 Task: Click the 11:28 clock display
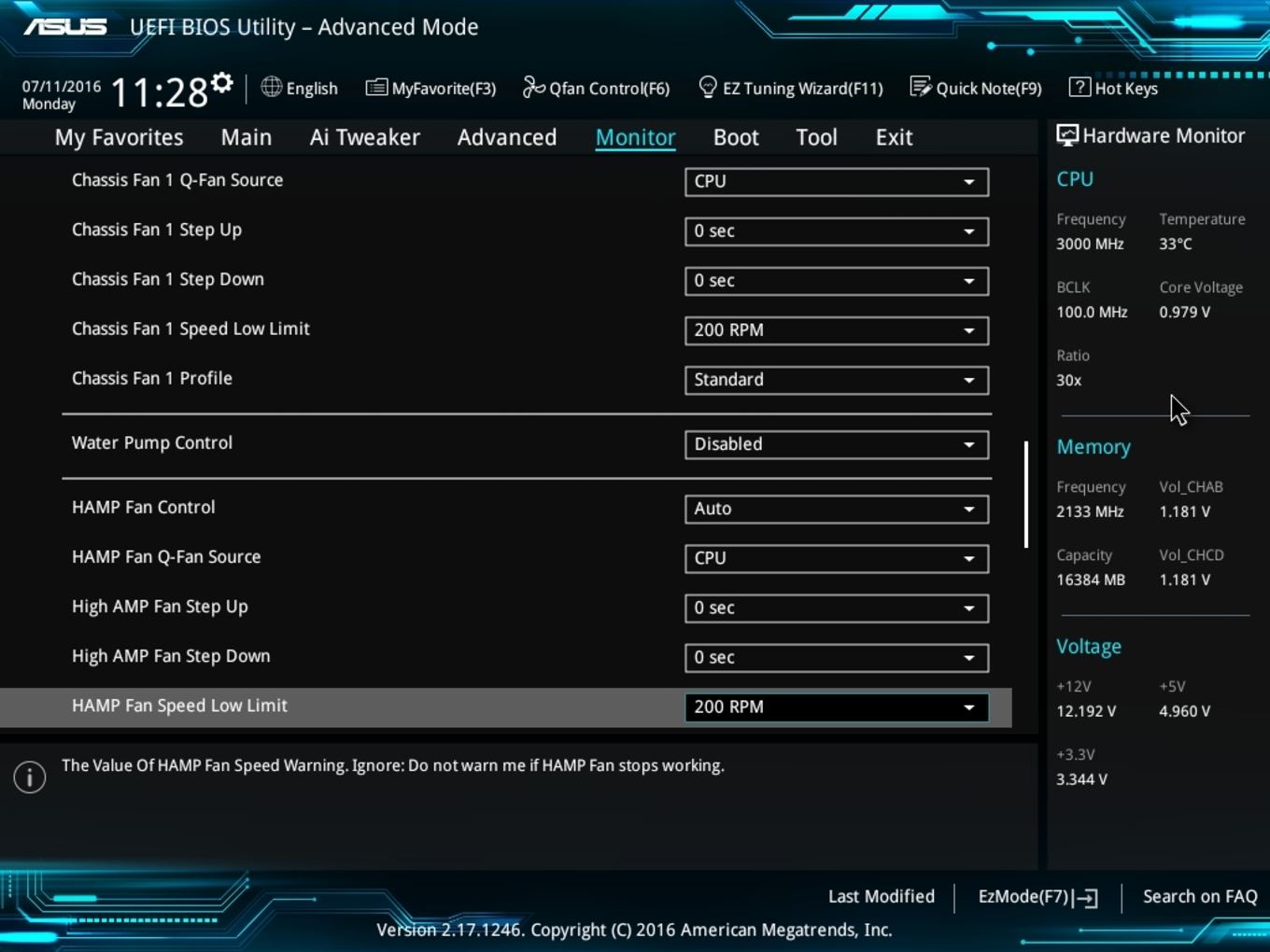159,92
